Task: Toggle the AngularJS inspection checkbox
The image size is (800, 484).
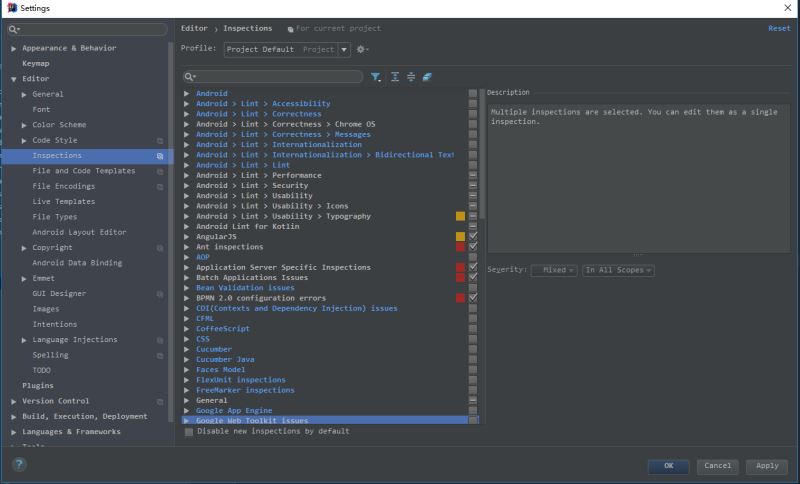Action: click(x=473, y=236)
